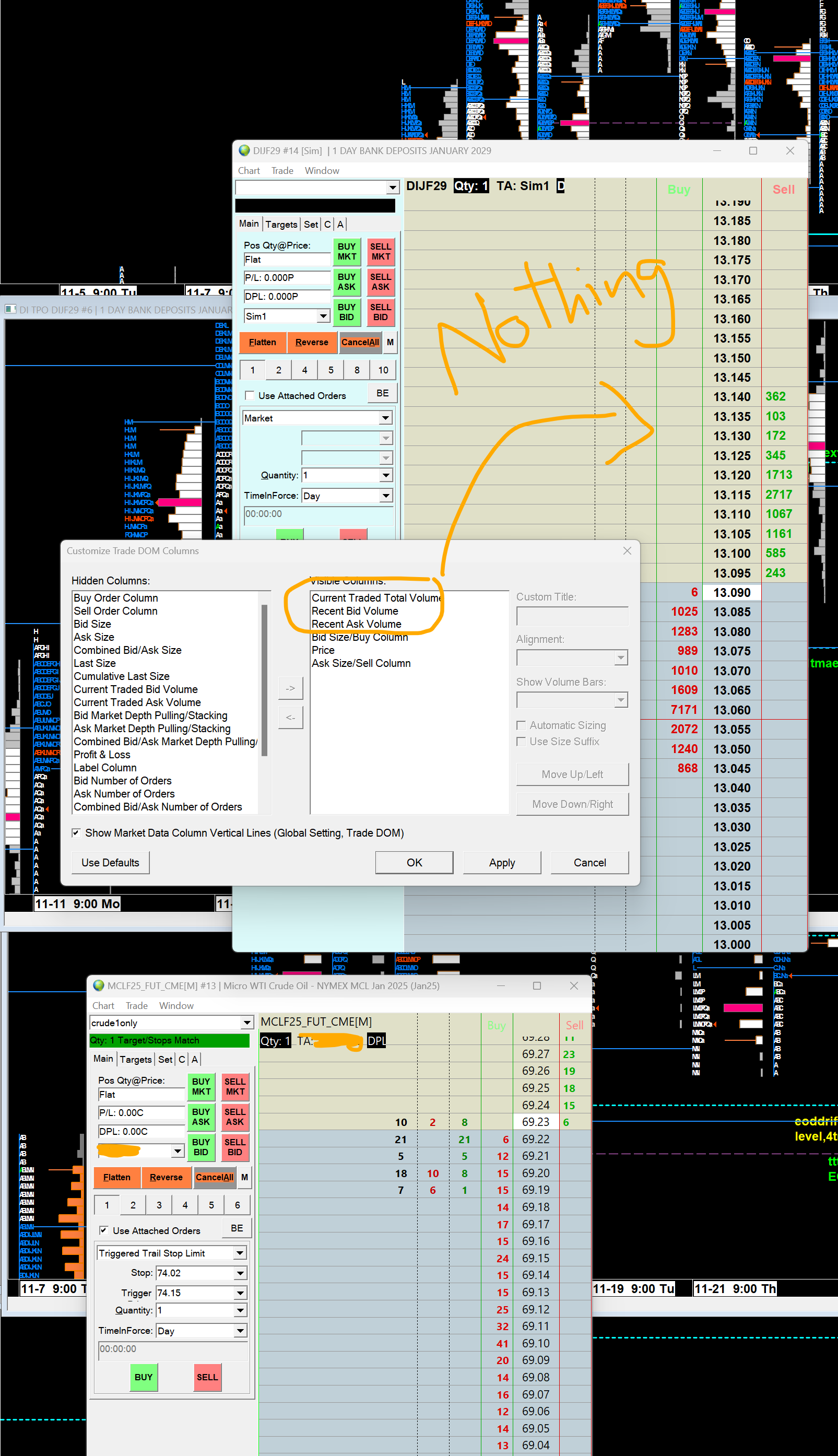Switch to Targets tab in DIJF29 window
The width and height of the screenshot is (838, 1456).
click(281, 225)
